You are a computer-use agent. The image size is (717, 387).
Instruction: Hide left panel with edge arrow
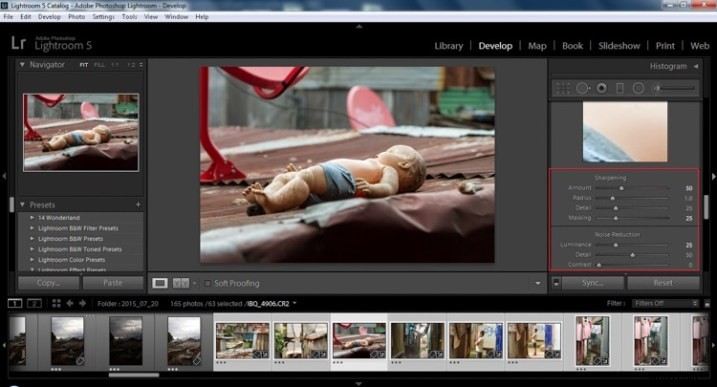pyautogui.click(x=4, y=176)
